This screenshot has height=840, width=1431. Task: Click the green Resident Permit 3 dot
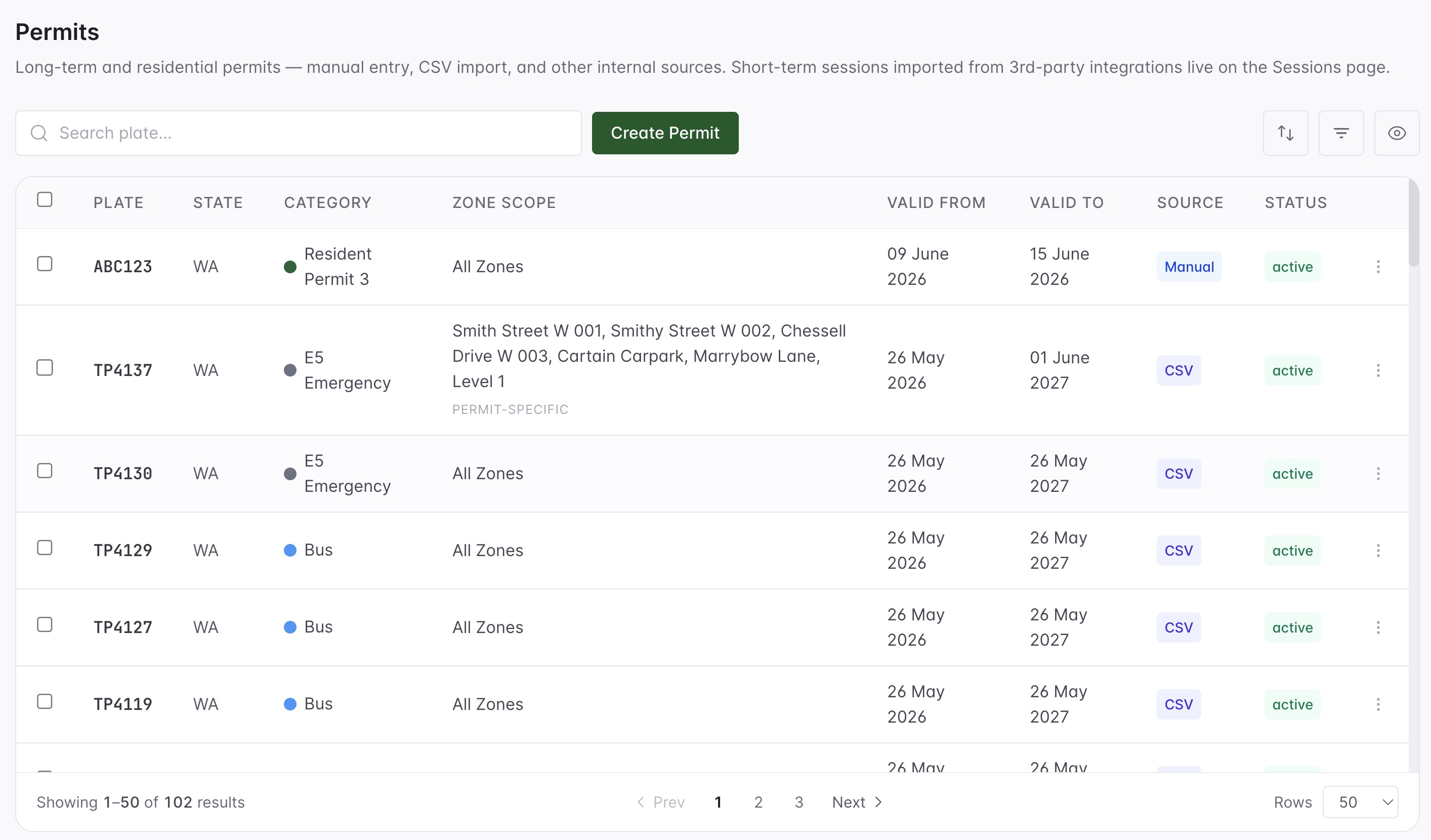coord(290,267)
